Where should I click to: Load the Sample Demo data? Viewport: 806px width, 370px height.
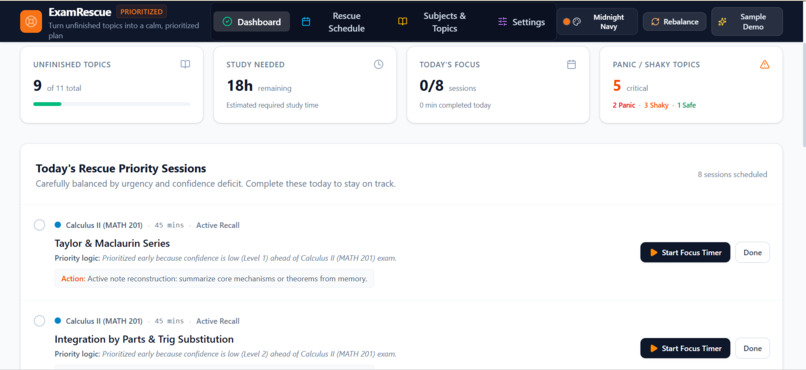coord(747,22)
